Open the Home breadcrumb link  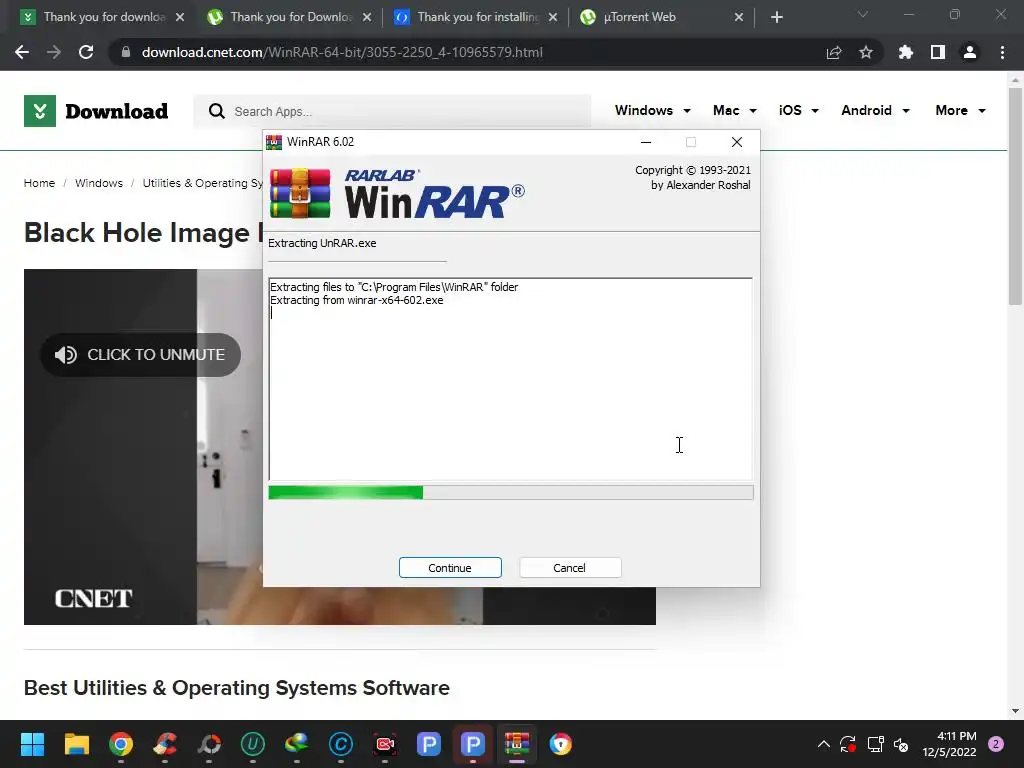(39, 183)
